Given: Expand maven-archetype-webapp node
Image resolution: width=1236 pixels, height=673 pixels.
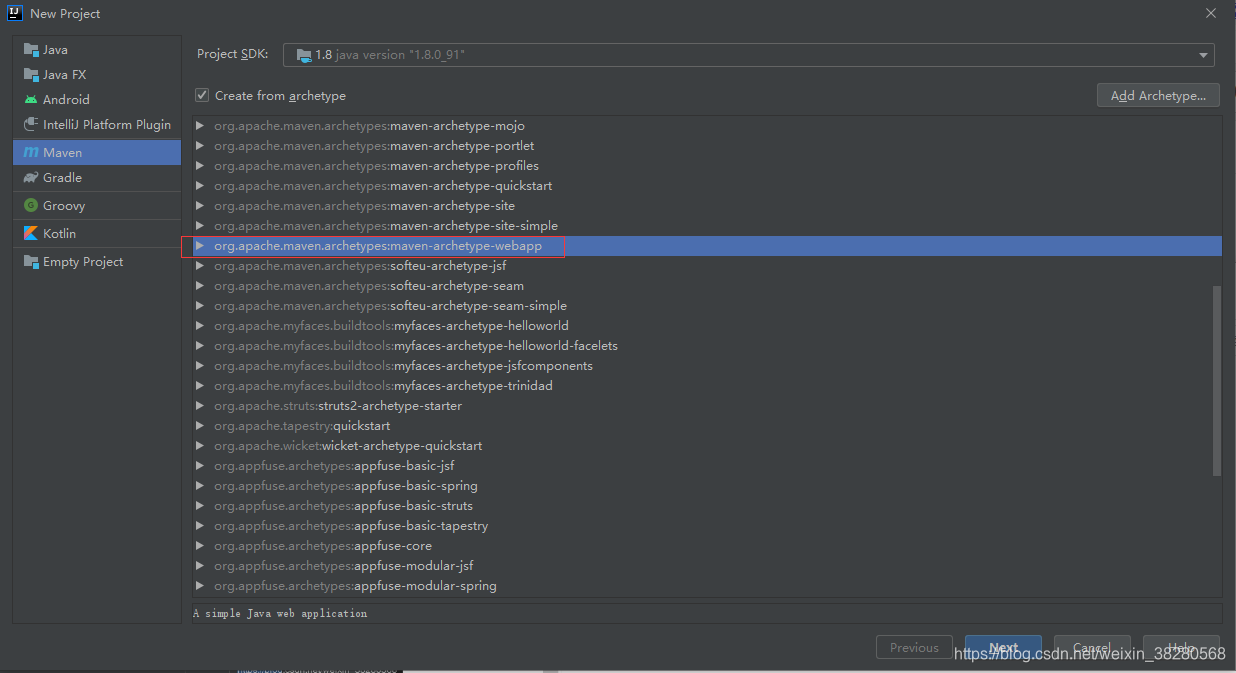Looking at the screenshot, I should (x=200, y=245).
